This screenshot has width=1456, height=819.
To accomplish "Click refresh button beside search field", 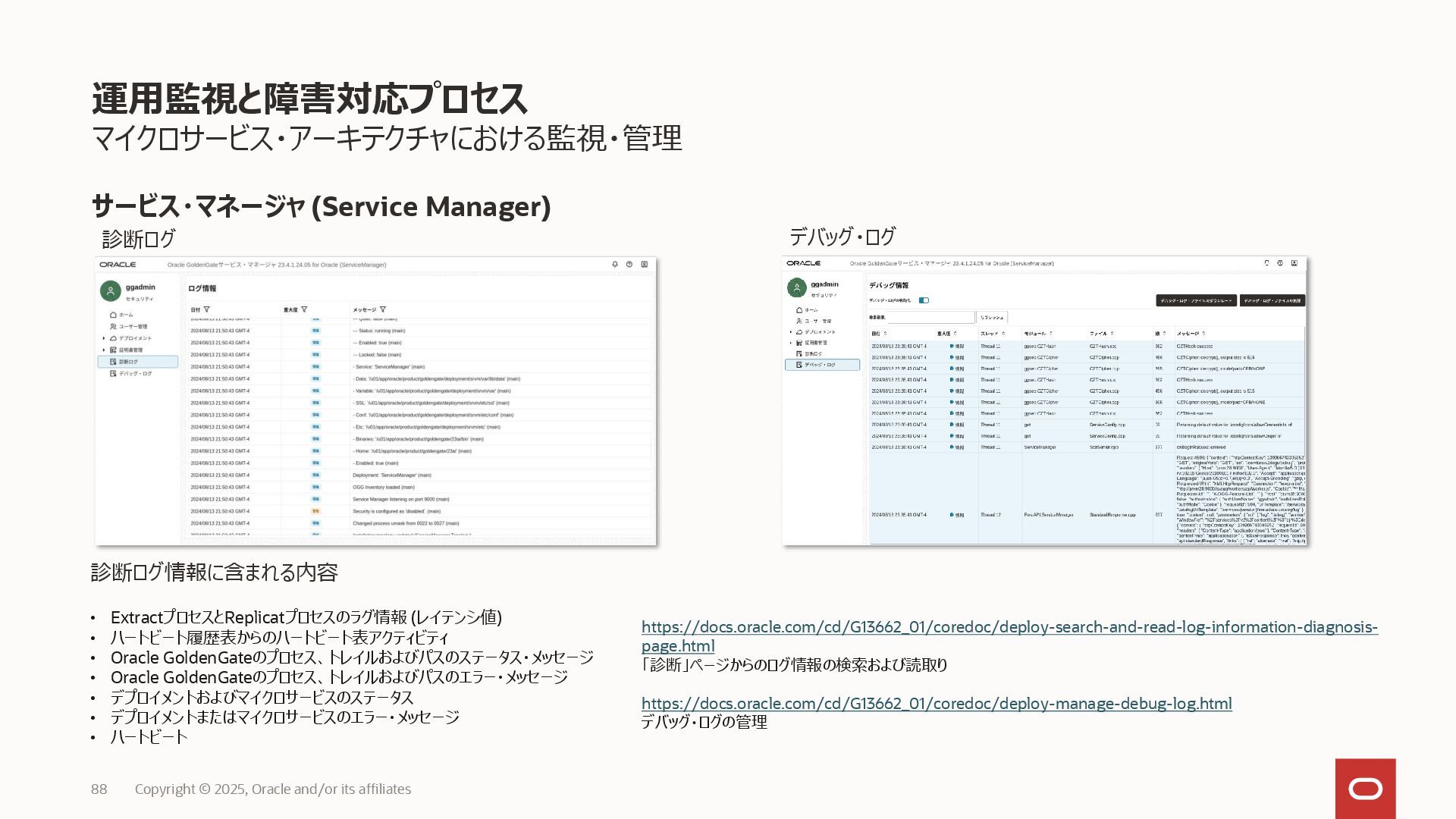I will (x=991, y=318).
